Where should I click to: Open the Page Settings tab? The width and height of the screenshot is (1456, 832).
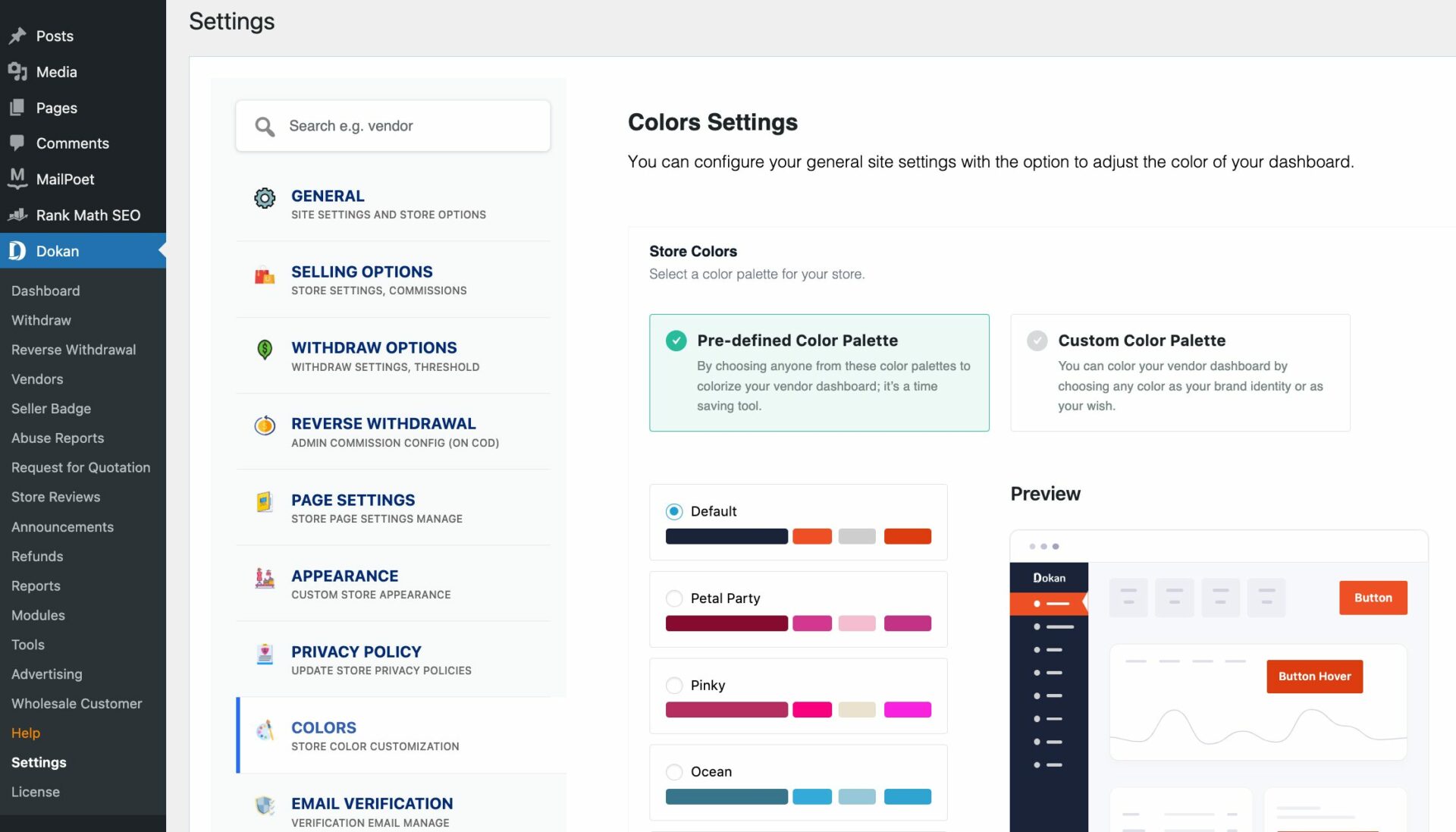pyautogui.click(x=353, y=501)
